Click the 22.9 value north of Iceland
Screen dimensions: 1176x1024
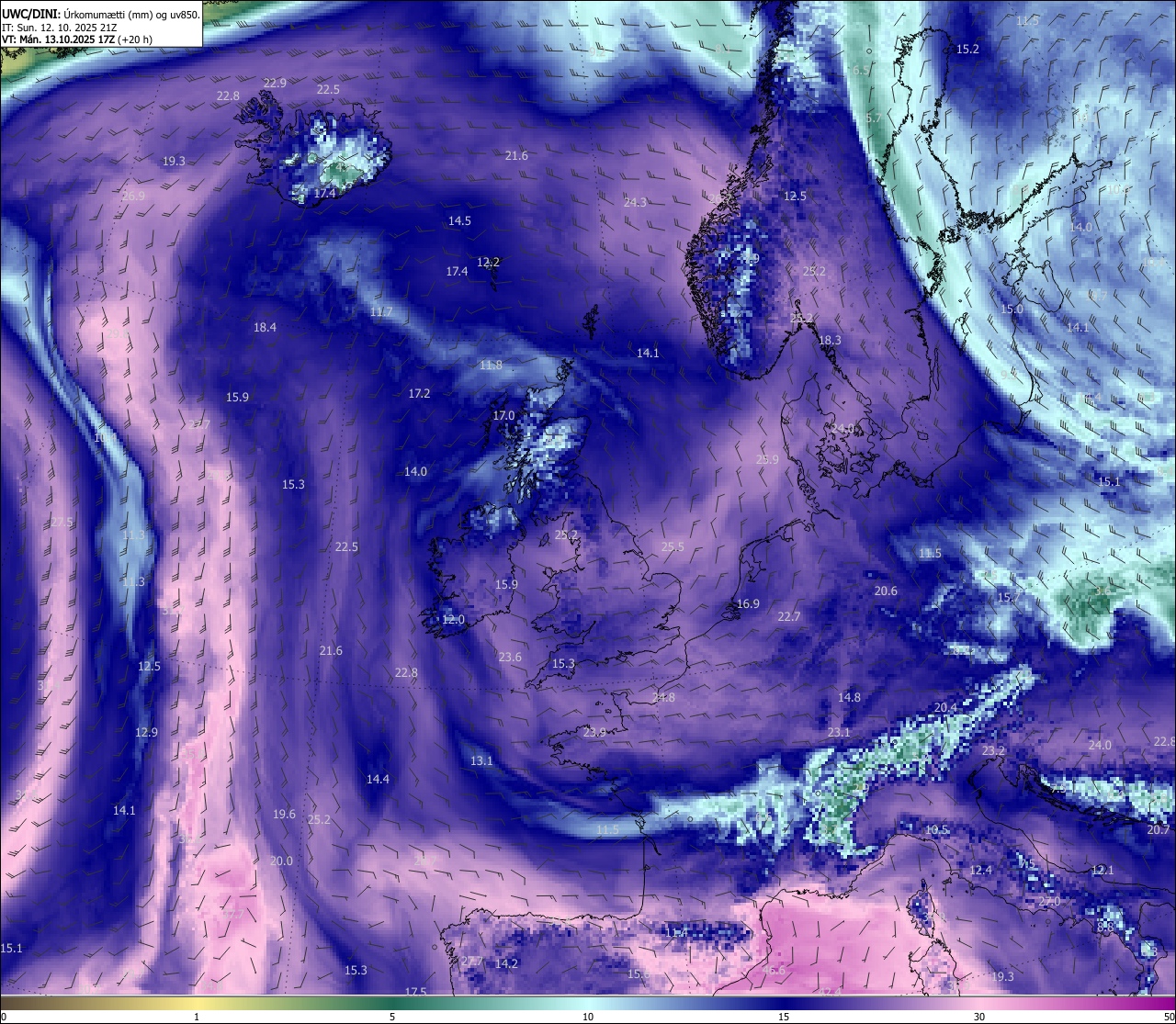[275, 83]
